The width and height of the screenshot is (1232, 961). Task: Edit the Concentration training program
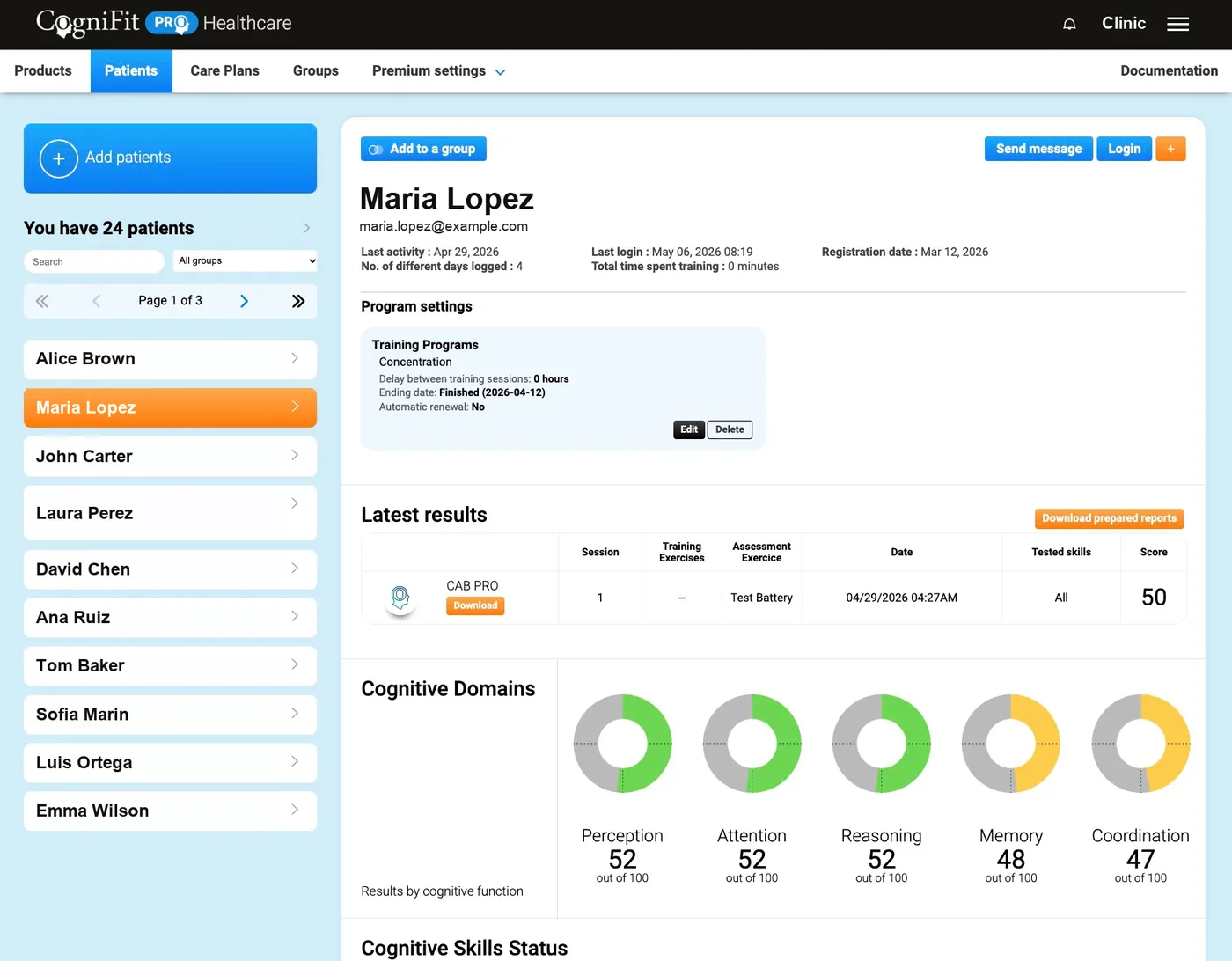[689, 429]
